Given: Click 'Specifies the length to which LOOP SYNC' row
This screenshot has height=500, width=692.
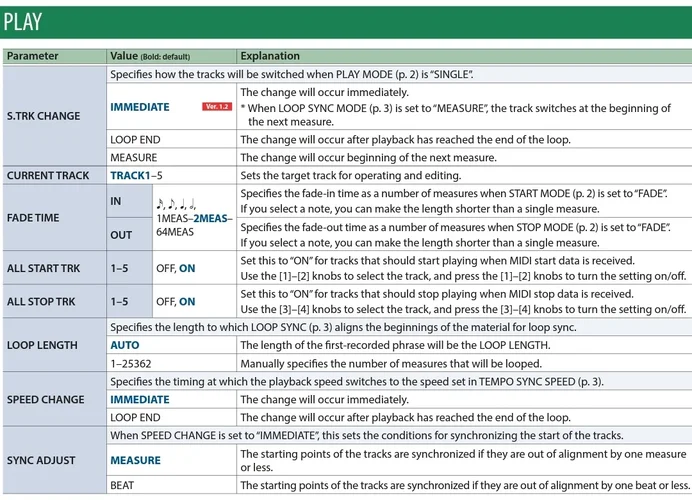Looking at the screenshot, I should pyautogui.click(x=399, y=327).
